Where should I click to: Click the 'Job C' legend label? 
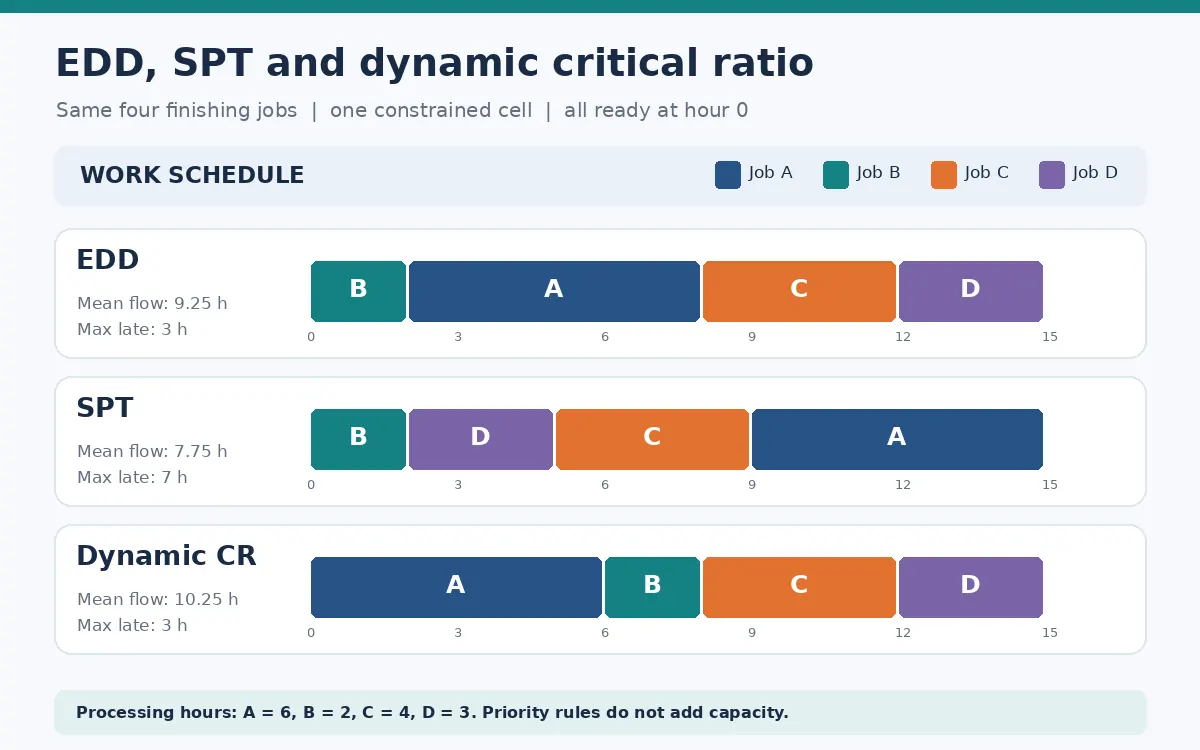pos(986,173)
